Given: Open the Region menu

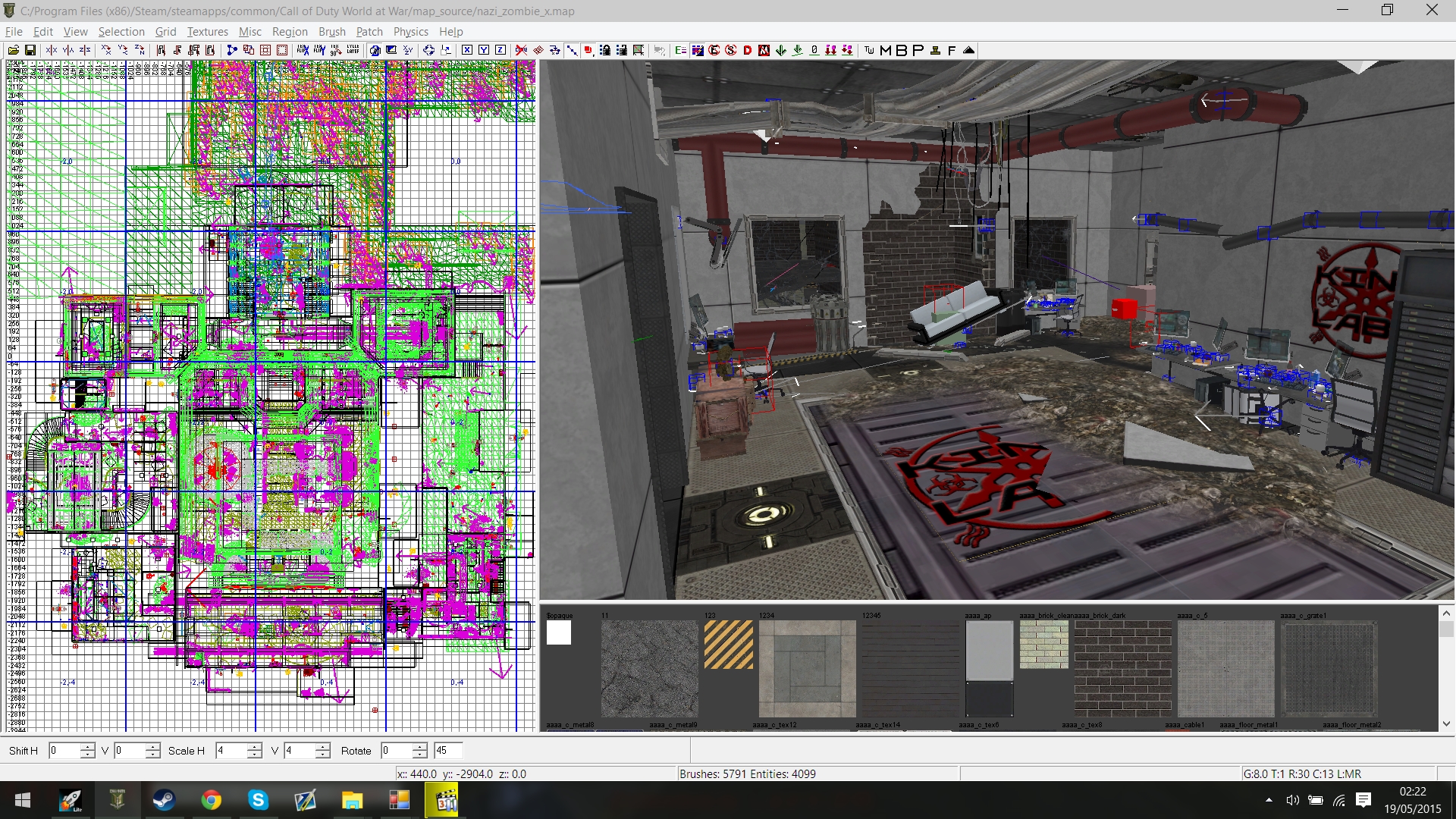Looking at the screenshot, I should point(290,32).
